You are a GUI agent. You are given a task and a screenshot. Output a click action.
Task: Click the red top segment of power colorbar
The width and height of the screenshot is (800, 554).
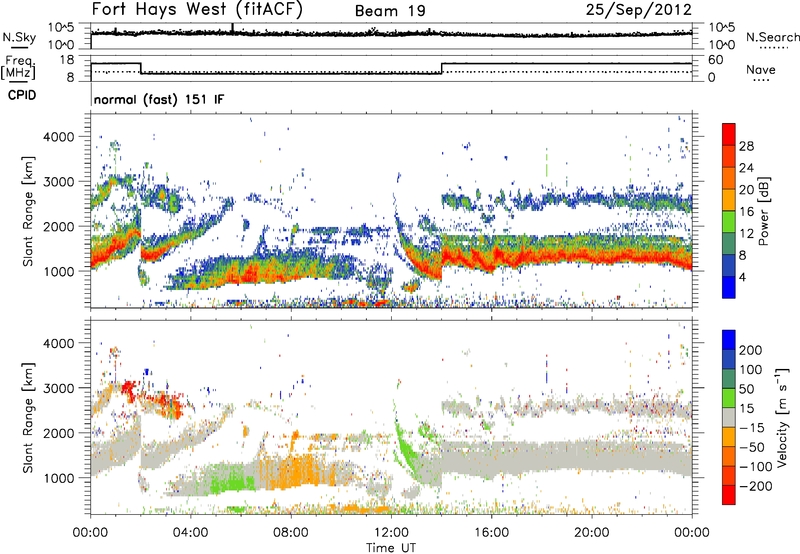tap(729, 134)
